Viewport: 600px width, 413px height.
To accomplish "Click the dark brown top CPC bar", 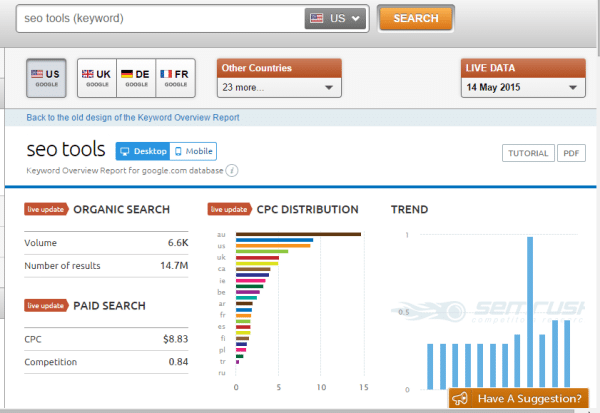I will point(298,234).
